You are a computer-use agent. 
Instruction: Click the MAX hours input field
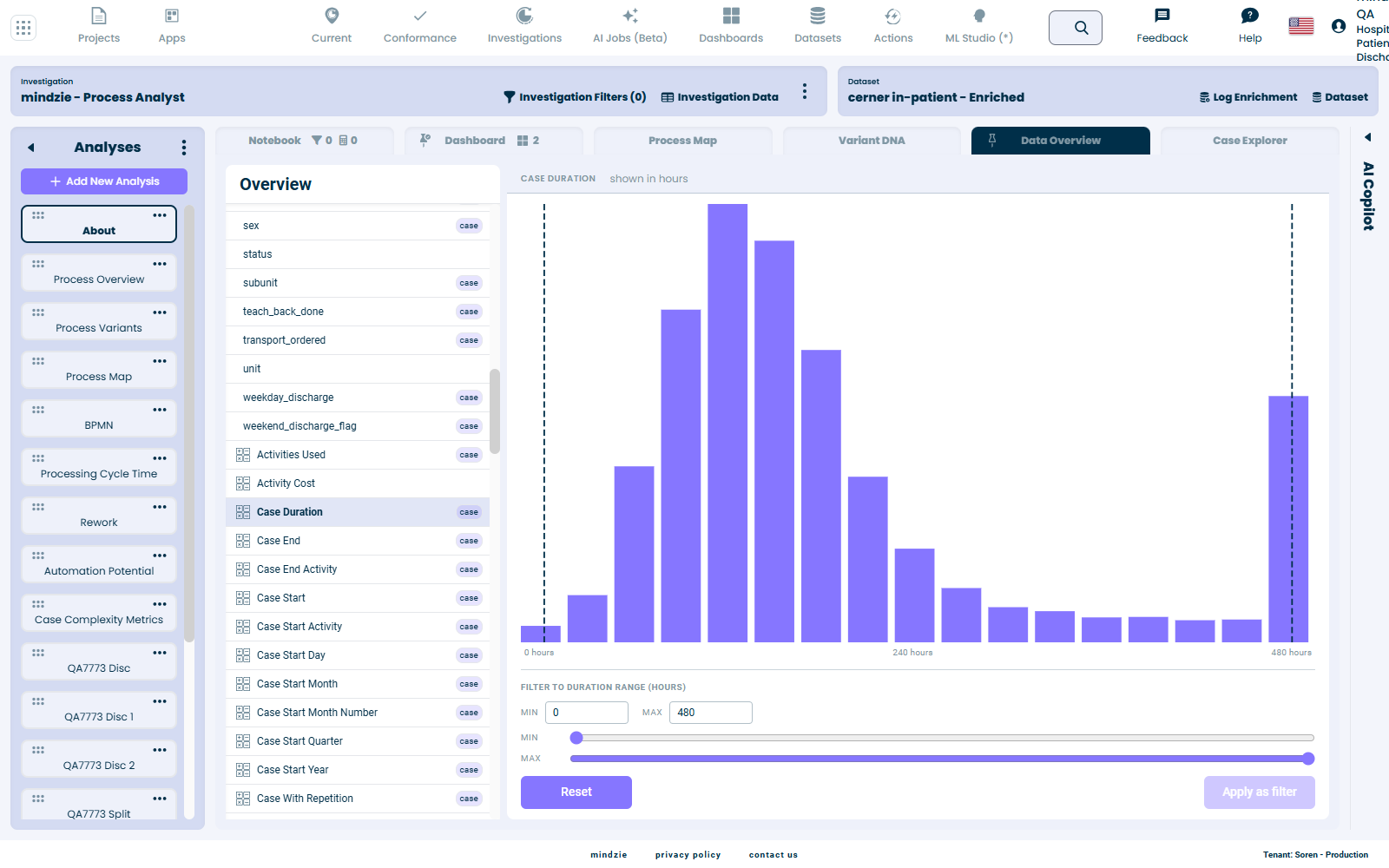(710, 713)
